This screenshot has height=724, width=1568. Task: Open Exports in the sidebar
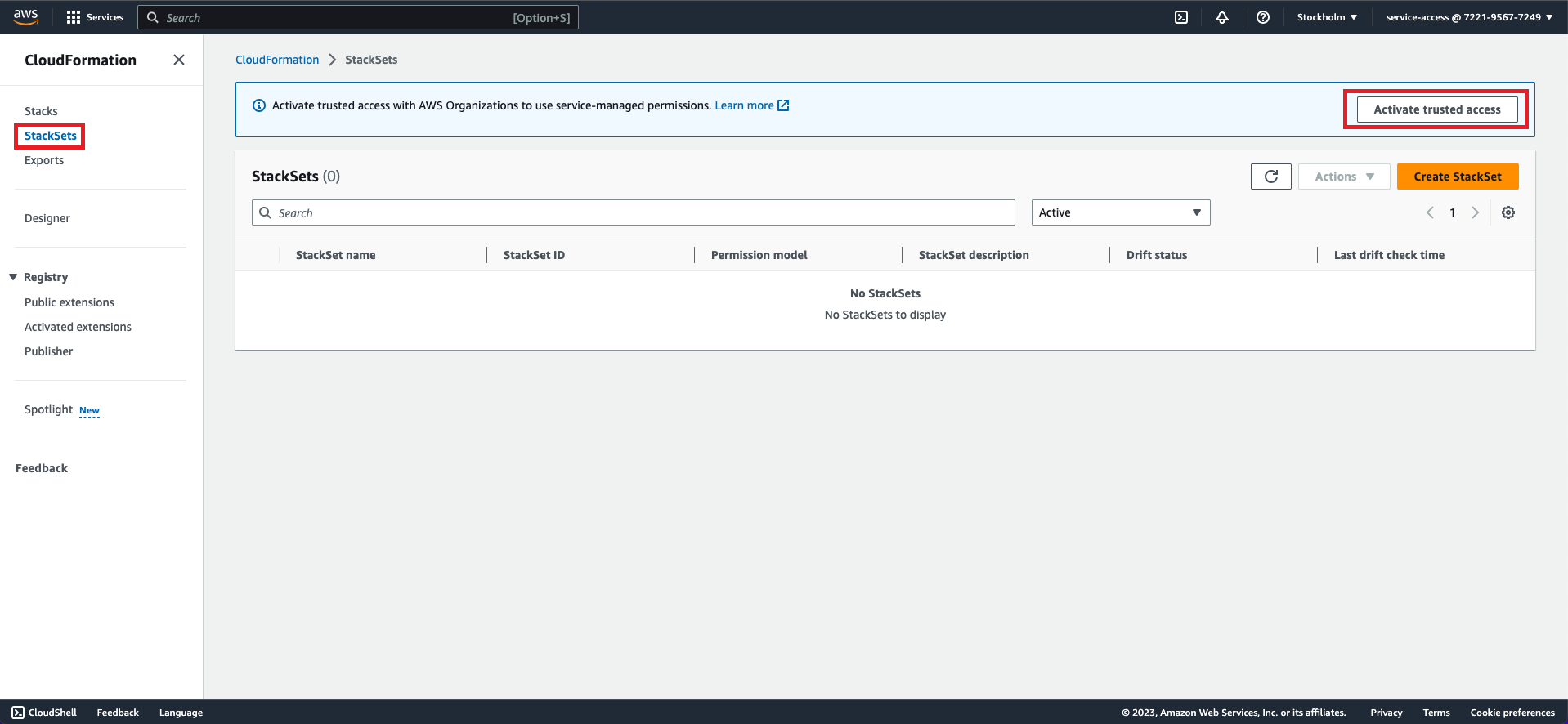tap(44, 160)
